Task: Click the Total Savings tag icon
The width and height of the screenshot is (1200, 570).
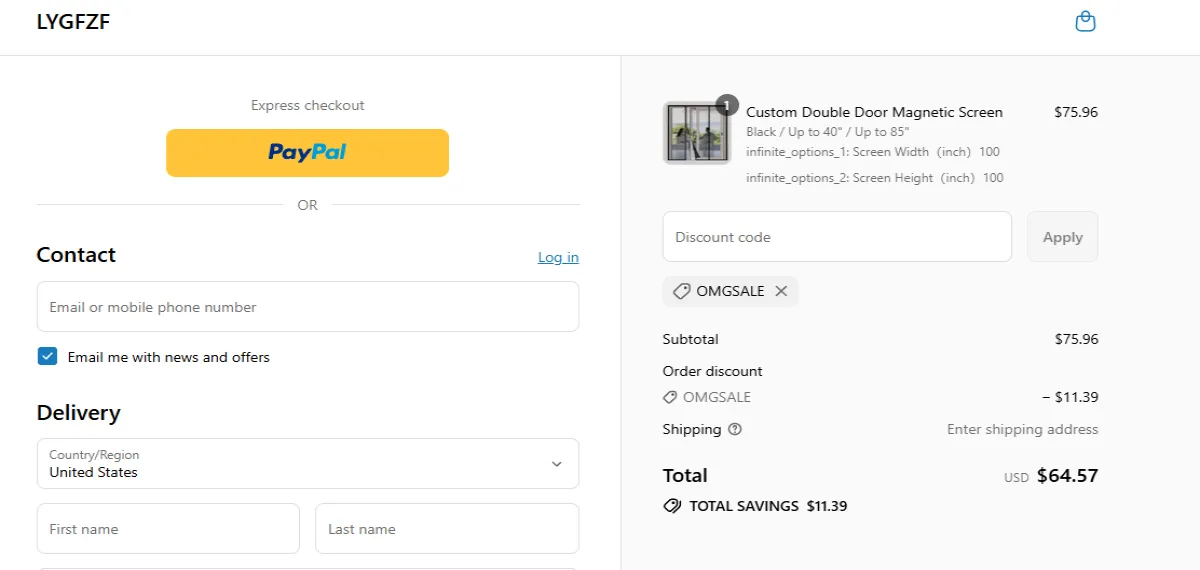Action: 672,506
